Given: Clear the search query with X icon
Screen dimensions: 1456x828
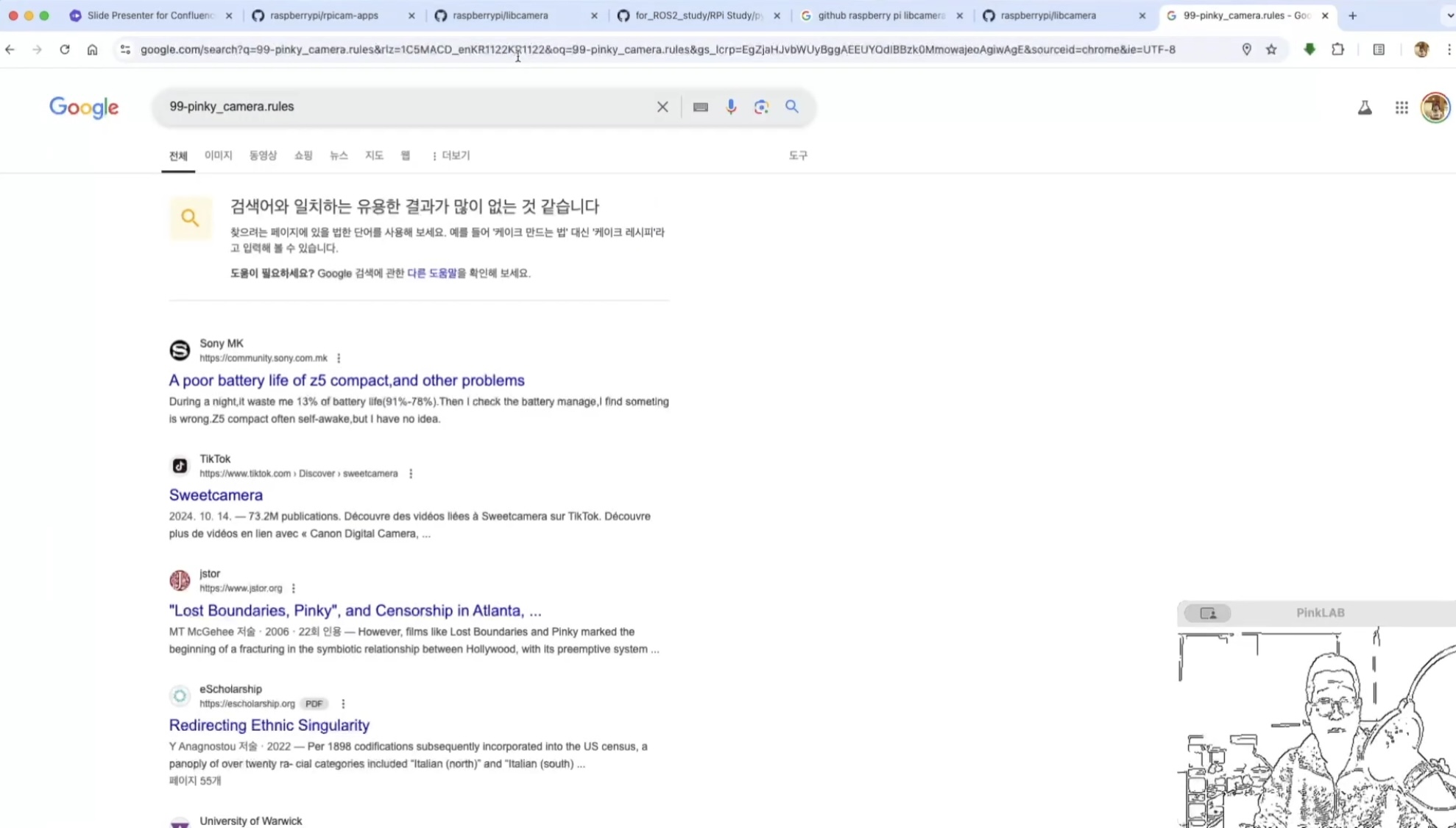Looking at the screenshot, I should click(662, 107).
